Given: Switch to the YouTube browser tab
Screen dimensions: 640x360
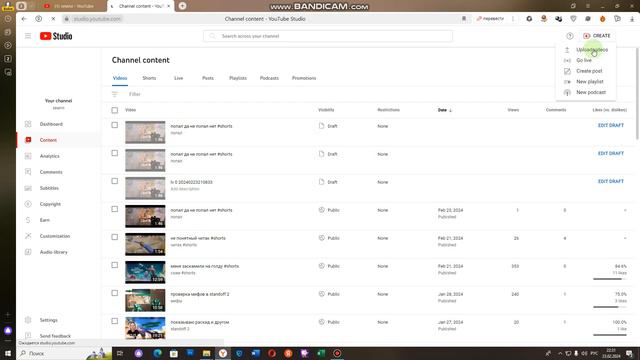Looking at the screenshot, I should (x=73, y=6).
